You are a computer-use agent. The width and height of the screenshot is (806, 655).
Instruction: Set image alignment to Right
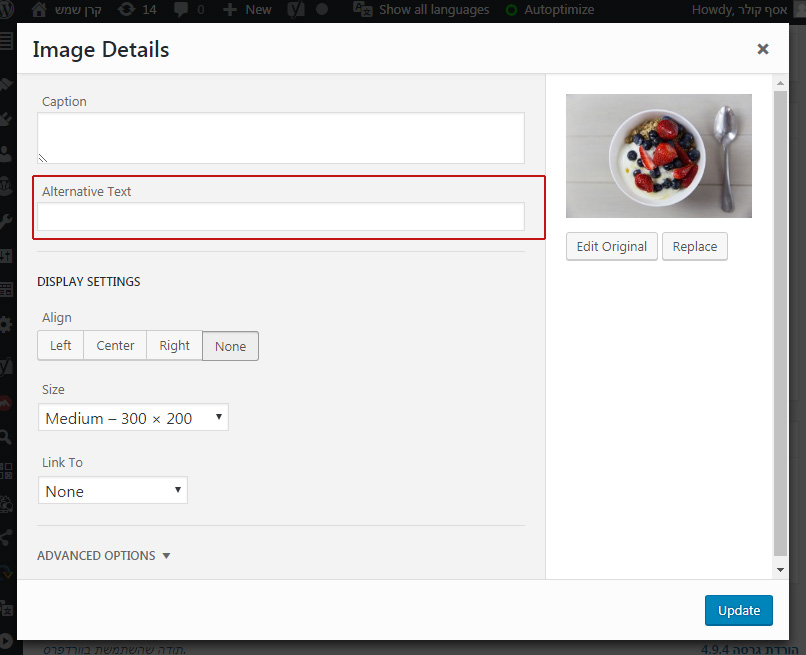174,345
